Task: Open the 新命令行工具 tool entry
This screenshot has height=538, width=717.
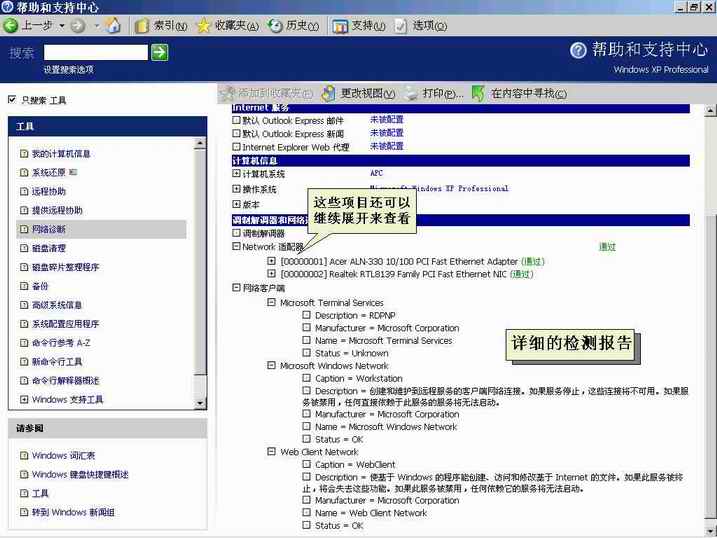Action: (57, 362)
